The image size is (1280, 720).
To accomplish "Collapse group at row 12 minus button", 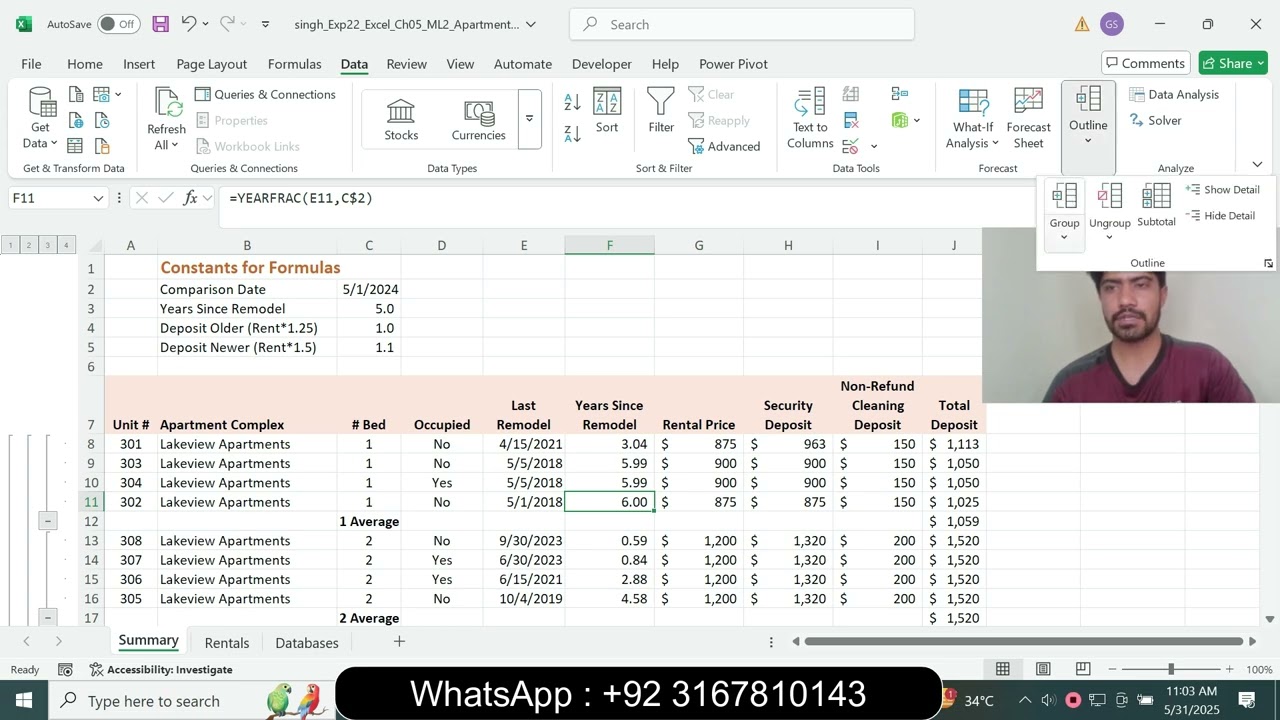I will [x=47, y=521].
